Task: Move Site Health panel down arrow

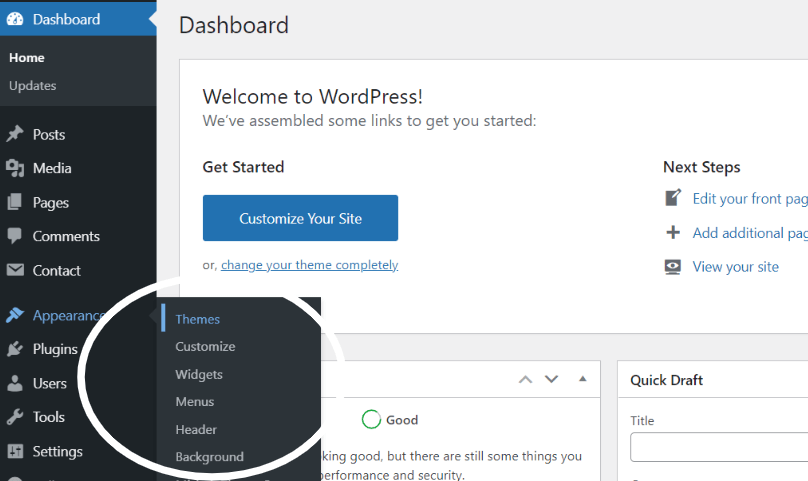Action: click(x=551, y=379)
